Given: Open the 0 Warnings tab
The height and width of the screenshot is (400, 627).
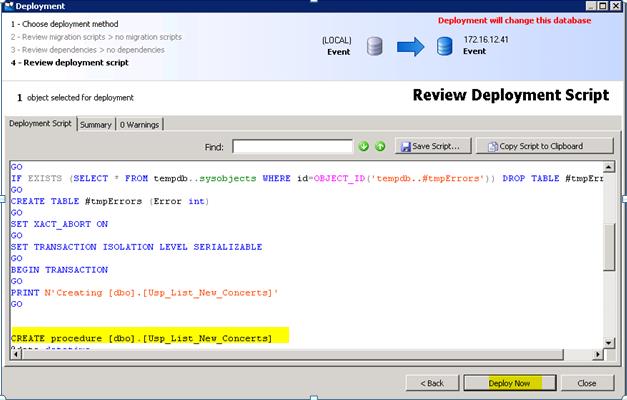Looking at the screenshot, I should coord(140,125).
